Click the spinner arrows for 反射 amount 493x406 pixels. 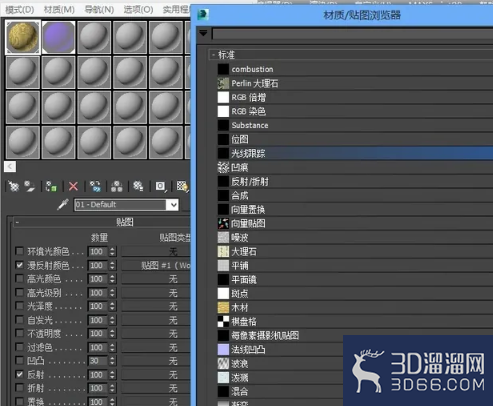click(112, 375)
